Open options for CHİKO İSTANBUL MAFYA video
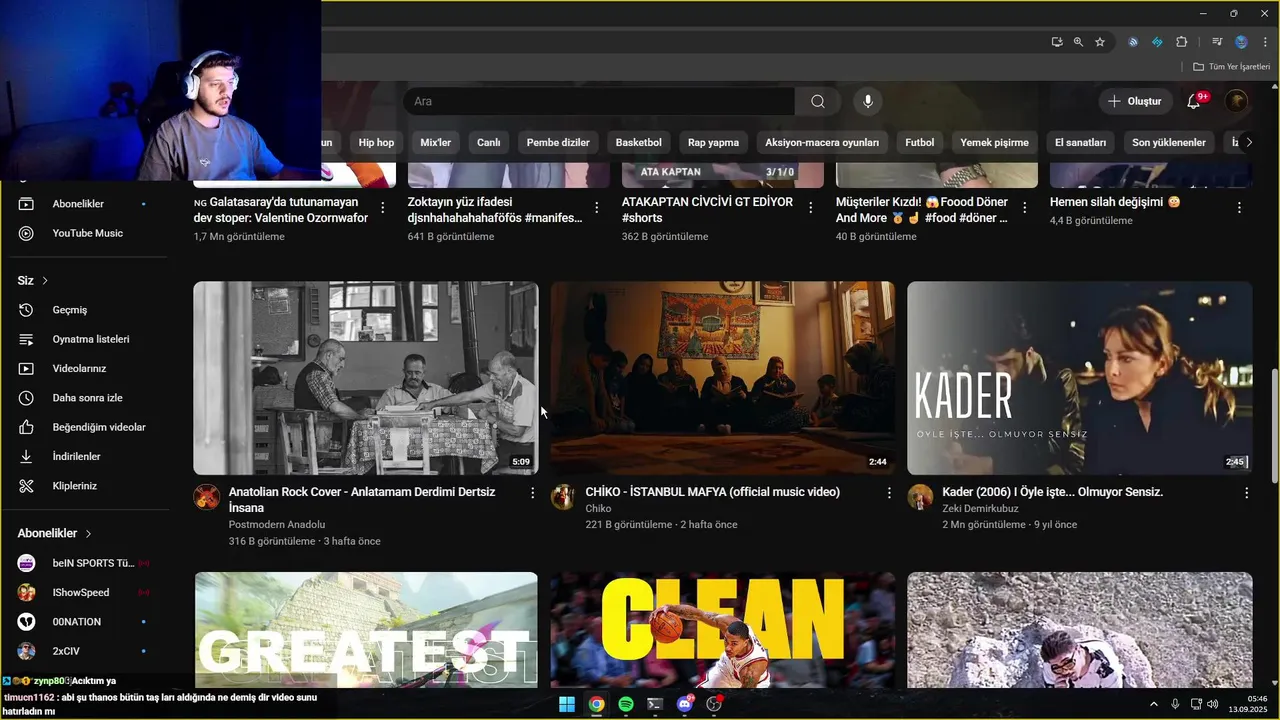This screenshot has width=1280, height=720. [889, 493]
